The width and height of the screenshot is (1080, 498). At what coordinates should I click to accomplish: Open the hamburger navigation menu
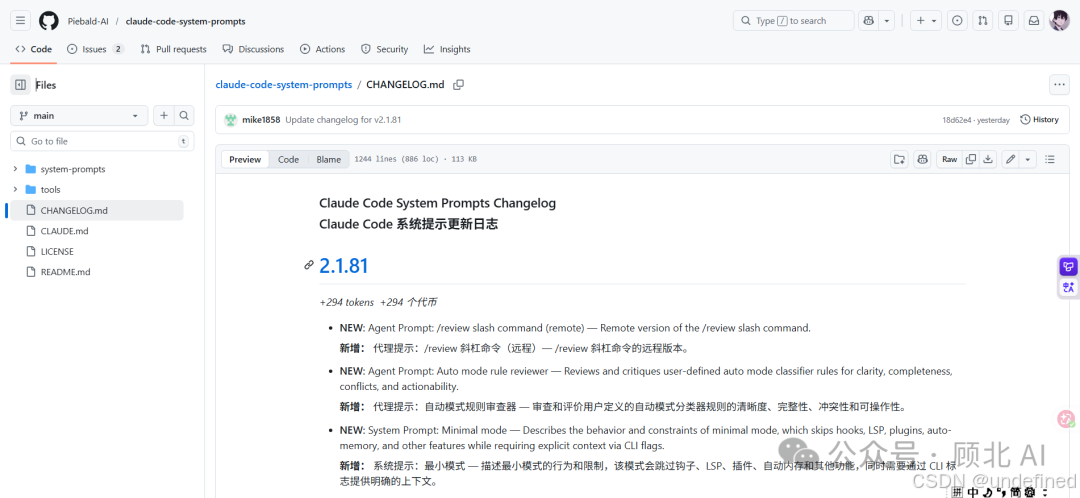click(x=21, y=21)
